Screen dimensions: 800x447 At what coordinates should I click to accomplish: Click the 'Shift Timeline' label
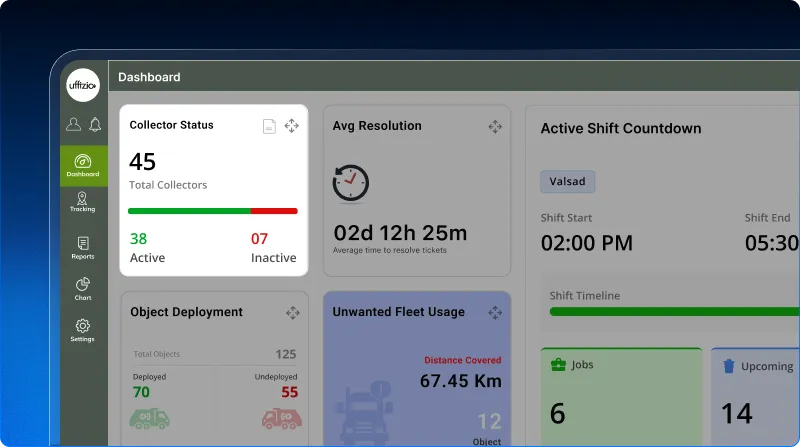[x=585, y=295]
